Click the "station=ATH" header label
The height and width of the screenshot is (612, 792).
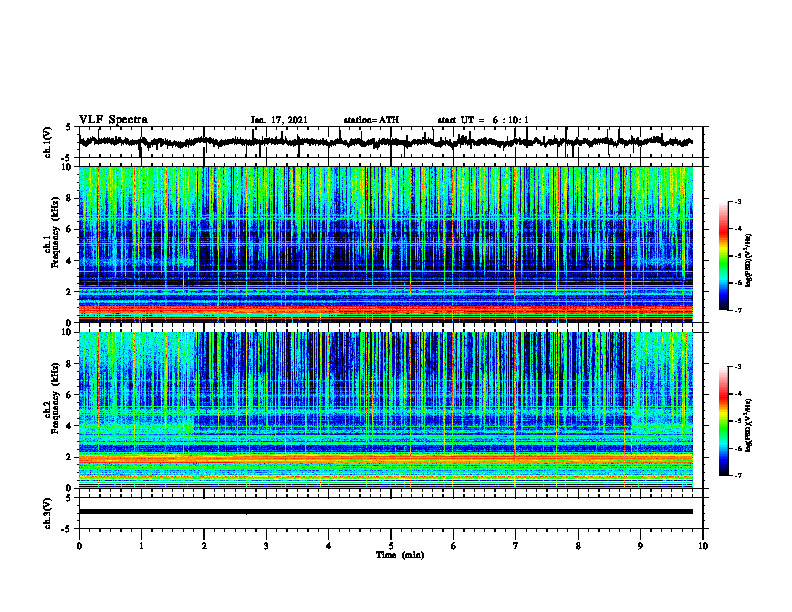click(371, 120)
